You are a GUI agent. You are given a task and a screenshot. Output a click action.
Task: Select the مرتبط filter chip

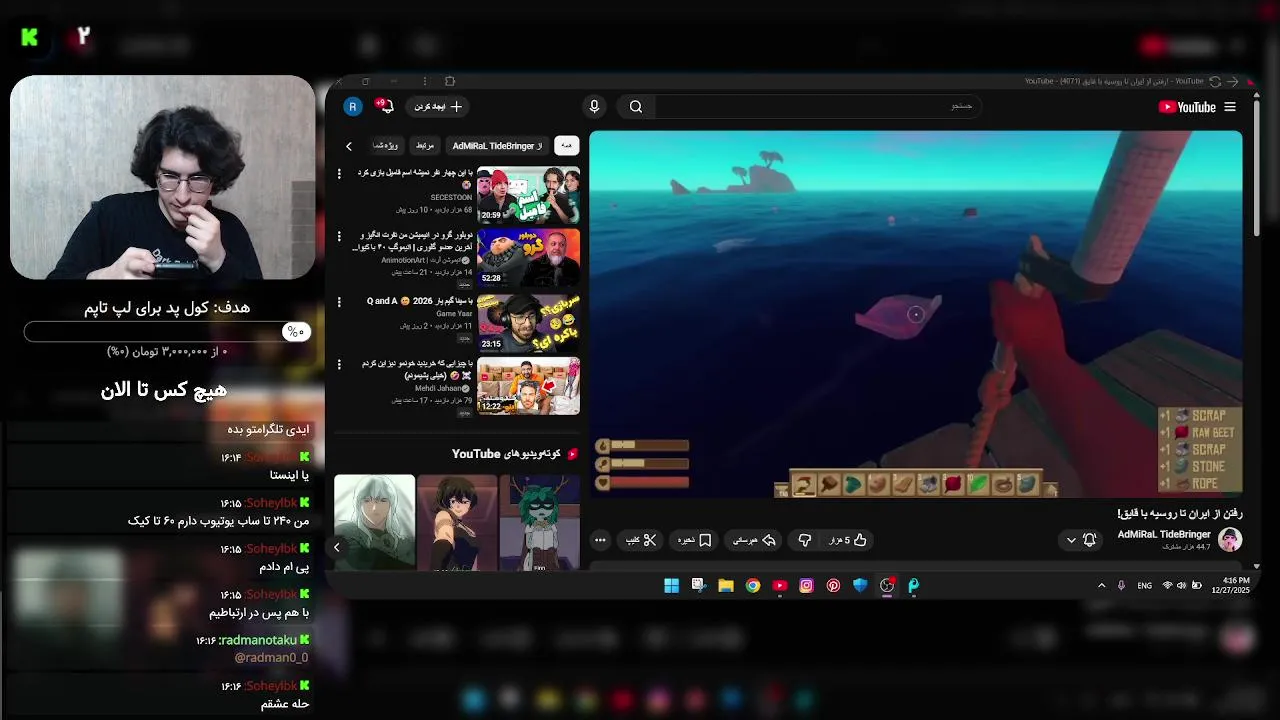425,146
